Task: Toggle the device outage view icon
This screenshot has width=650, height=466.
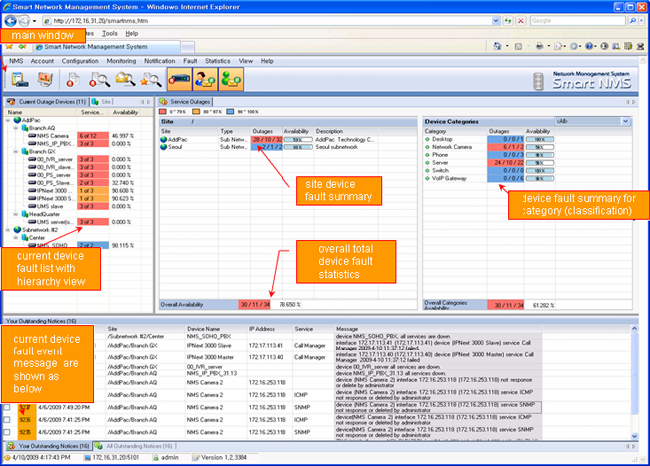Action: click(180, 79)
